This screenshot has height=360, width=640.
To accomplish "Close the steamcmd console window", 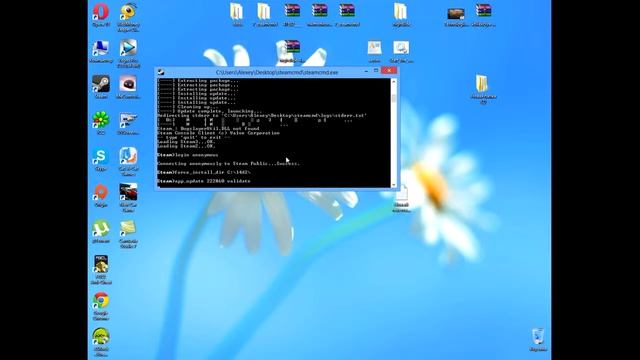I will [389, 71].
